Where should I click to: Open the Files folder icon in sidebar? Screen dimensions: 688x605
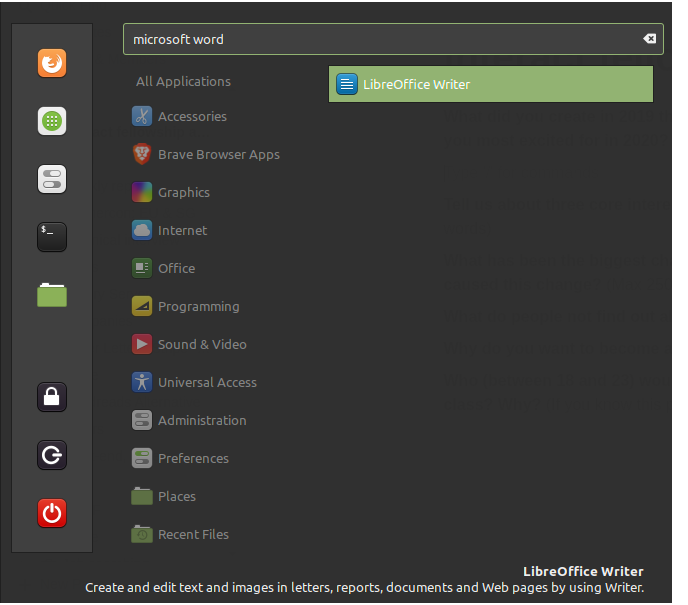tap(52, 295)
